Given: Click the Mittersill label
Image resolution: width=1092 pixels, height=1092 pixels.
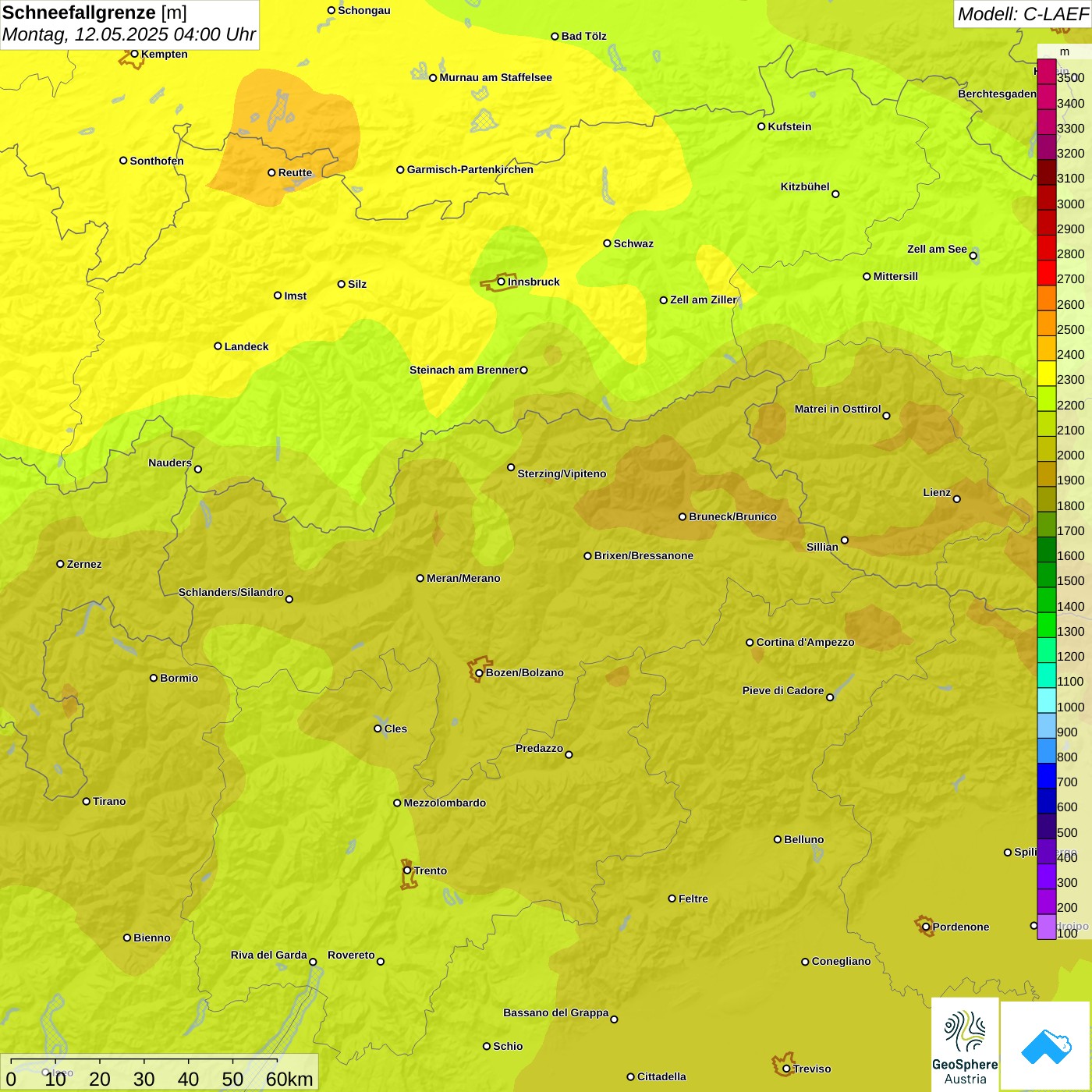Looking at the screenshot, I should pyautogui.click(x=895, y=276).
